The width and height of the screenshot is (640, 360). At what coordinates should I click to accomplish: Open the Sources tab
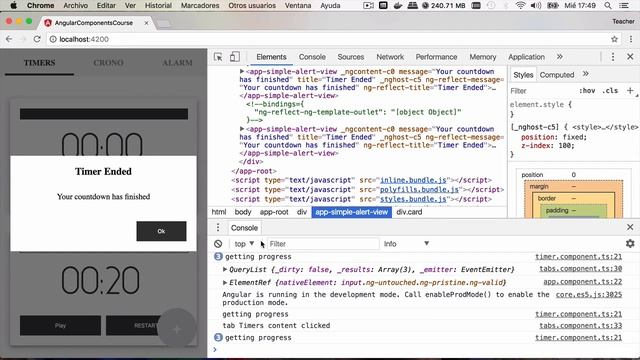(351, 57)
